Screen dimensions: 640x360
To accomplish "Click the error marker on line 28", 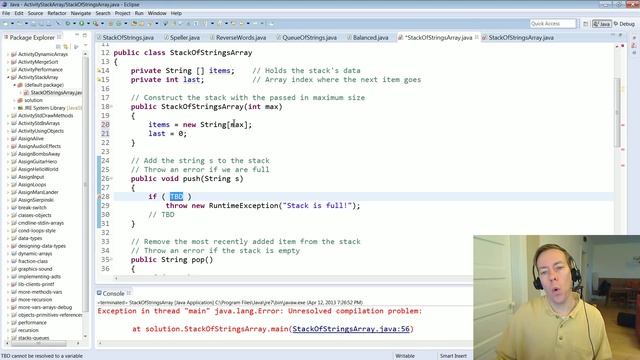I will (x=98, y=197).
